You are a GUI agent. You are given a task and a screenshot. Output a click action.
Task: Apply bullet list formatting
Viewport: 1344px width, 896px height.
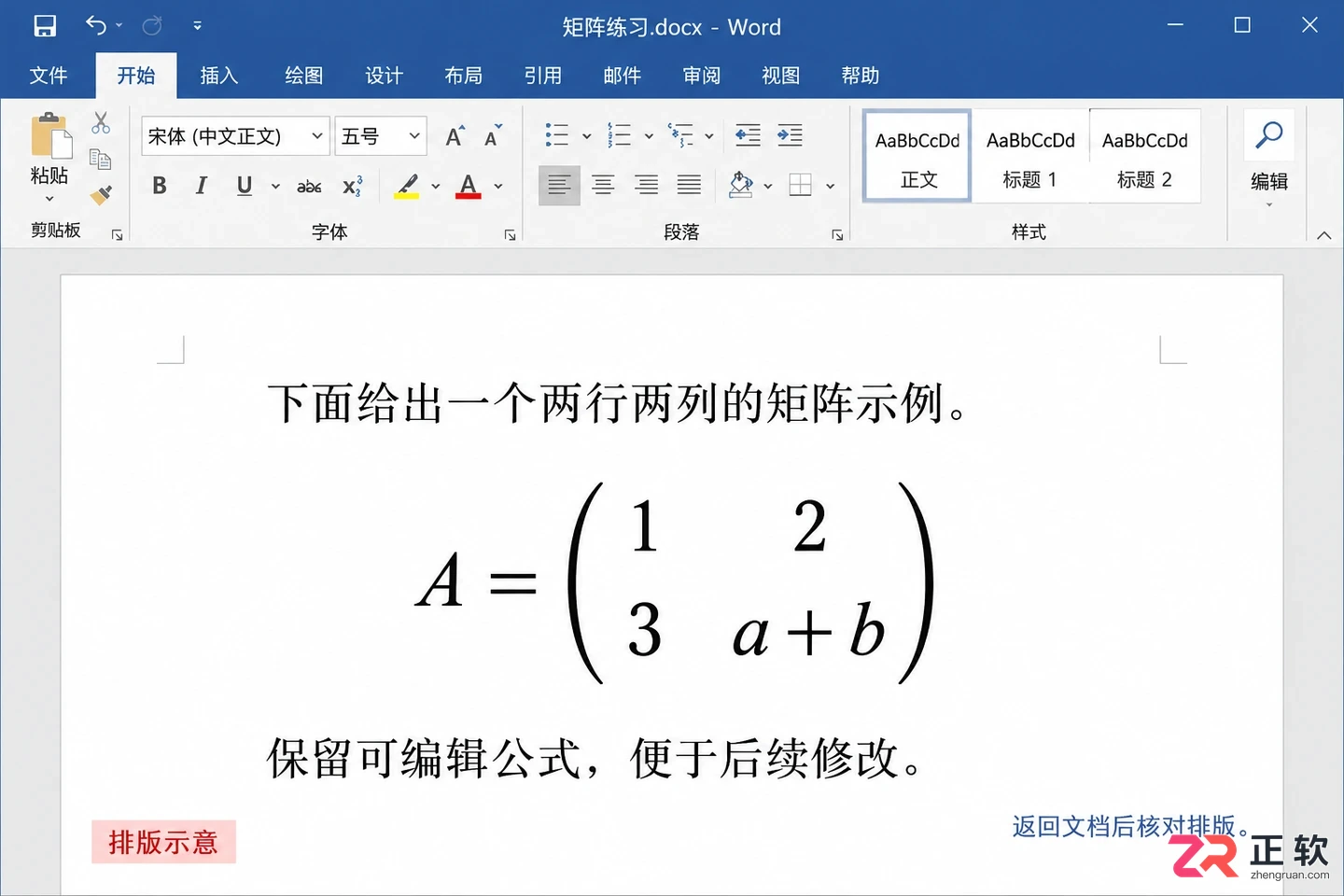(x=557, y=135)
